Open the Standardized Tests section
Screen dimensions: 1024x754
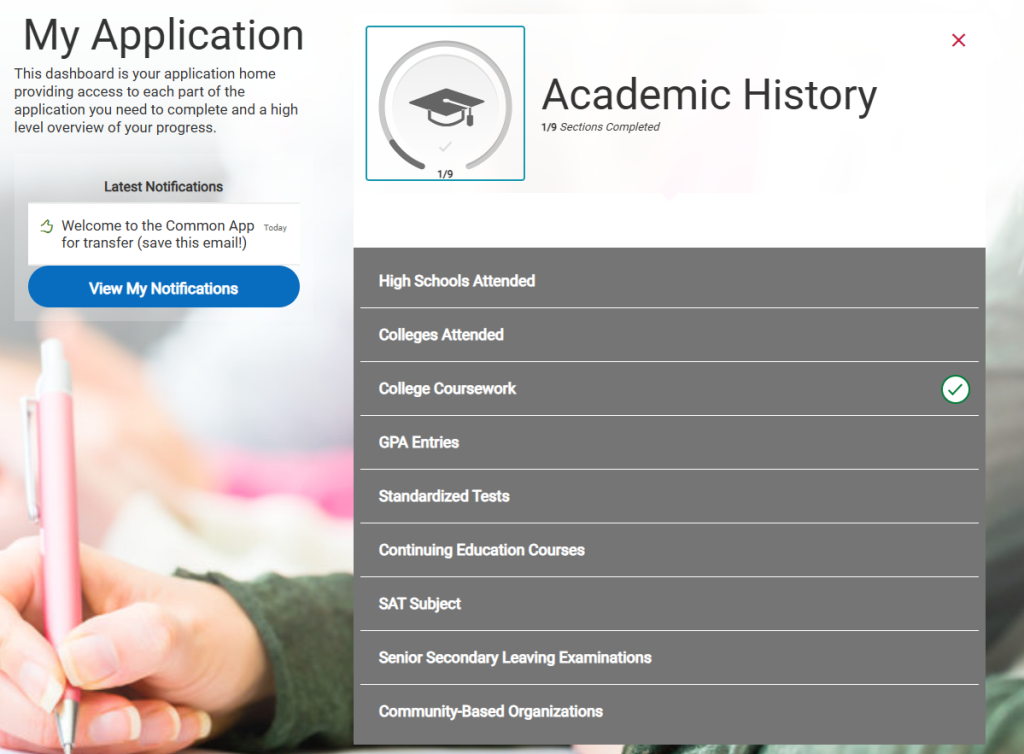[x=444, y=497]
